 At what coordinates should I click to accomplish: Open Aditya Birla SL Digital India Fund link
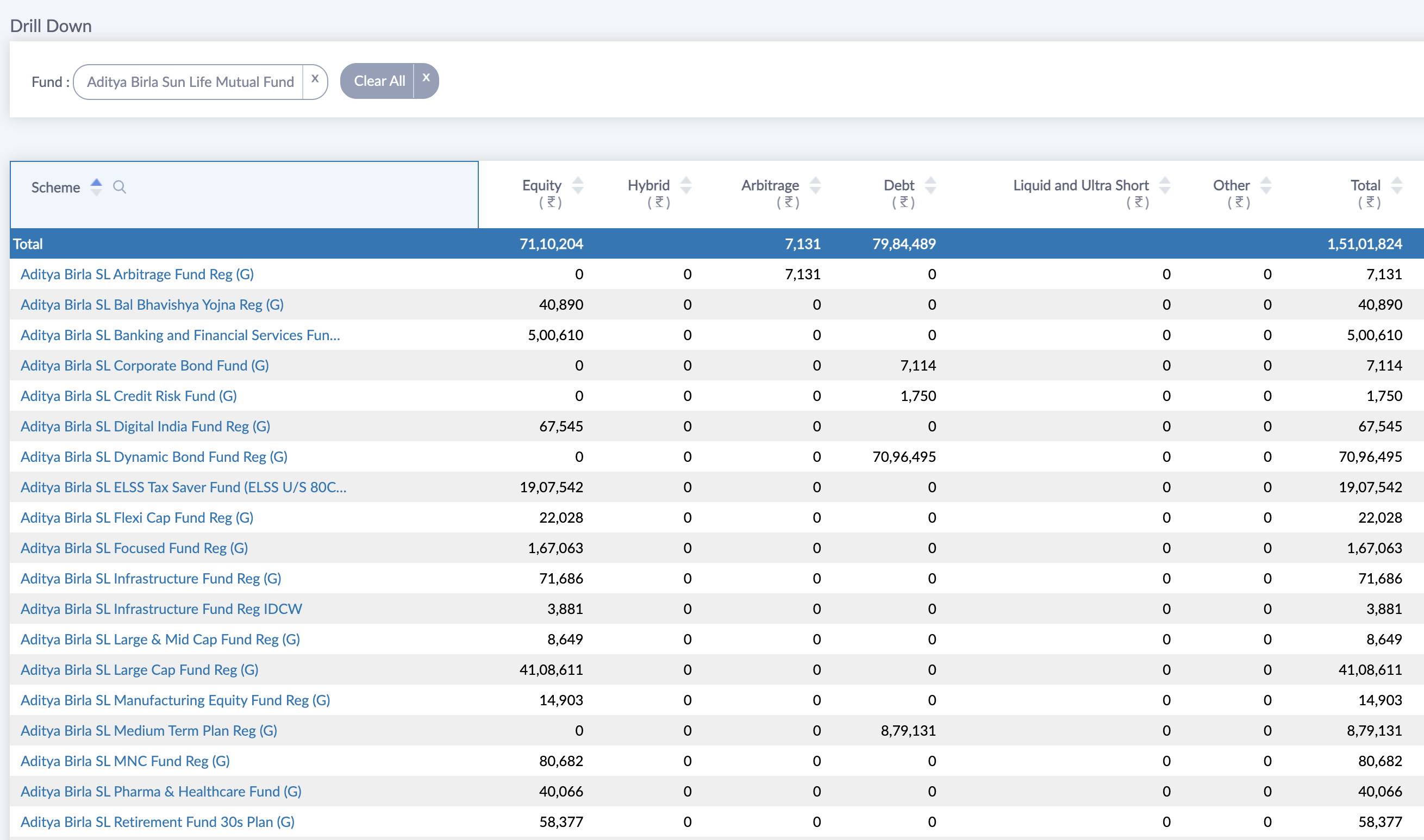[x=145, y=426]
